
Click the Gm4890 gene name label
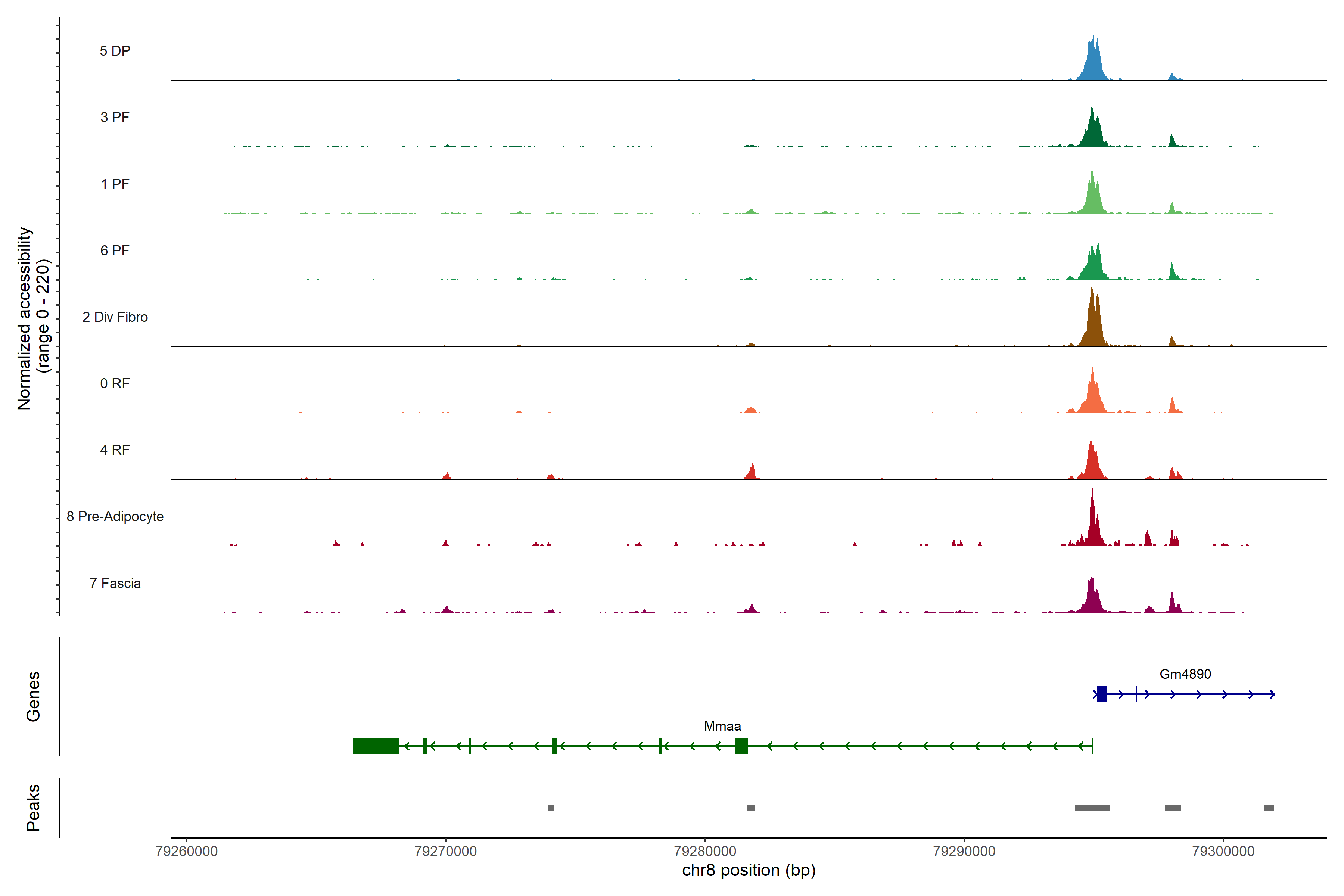[x=1185, y=674]
